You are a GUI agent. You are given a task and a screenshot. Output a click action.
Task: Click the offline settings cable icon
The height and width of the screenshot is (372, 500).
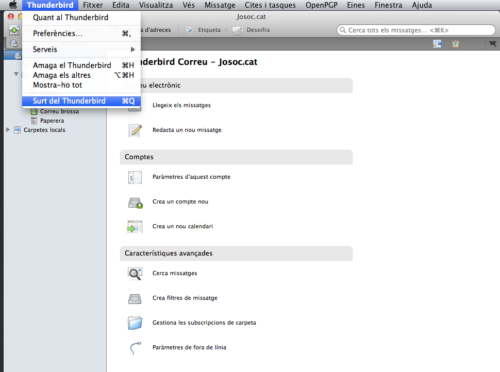[x=135, y=348]
